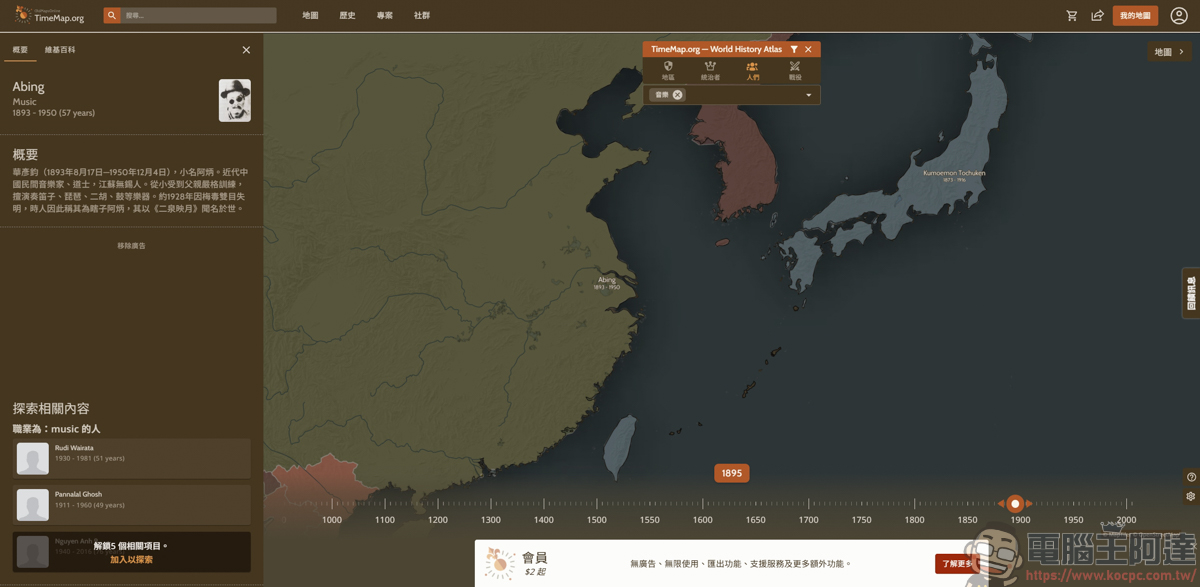This screenshot has width=1200, height=587.
Task: Close the World History Atlas panel
Action: [x=809, y=49]
